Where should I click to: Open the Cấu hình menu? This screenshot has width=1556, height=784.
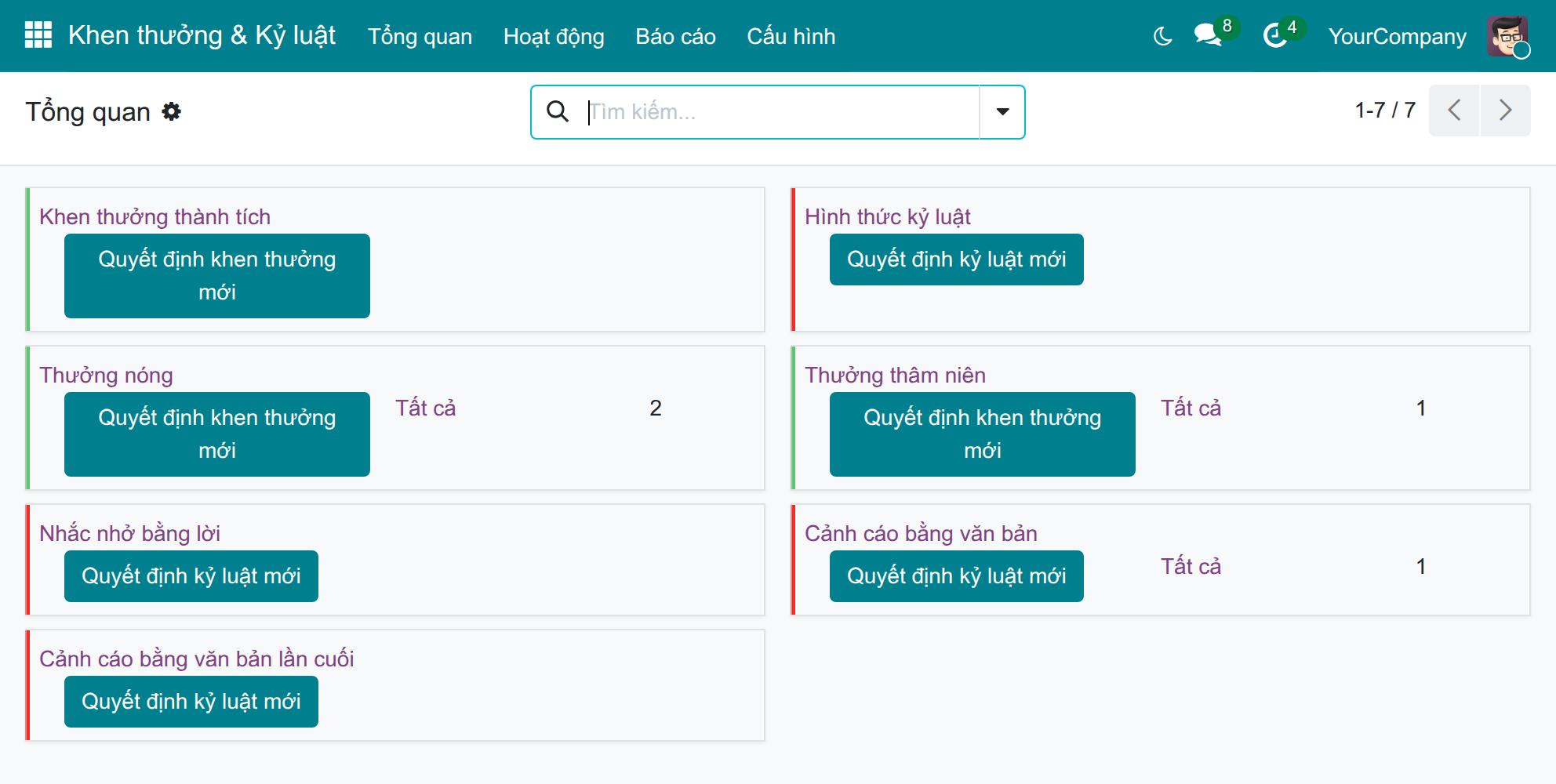(791, 36)
